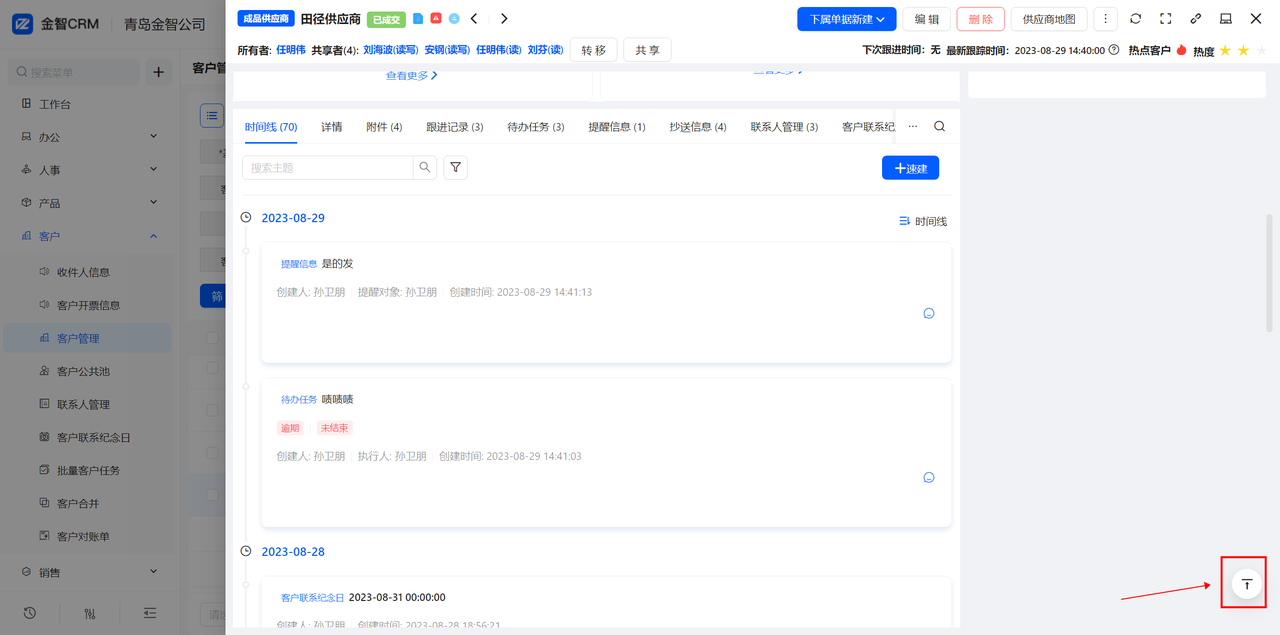
Task: Click clock marker beside 2023-08-28
Action: [x=246, y=552]
